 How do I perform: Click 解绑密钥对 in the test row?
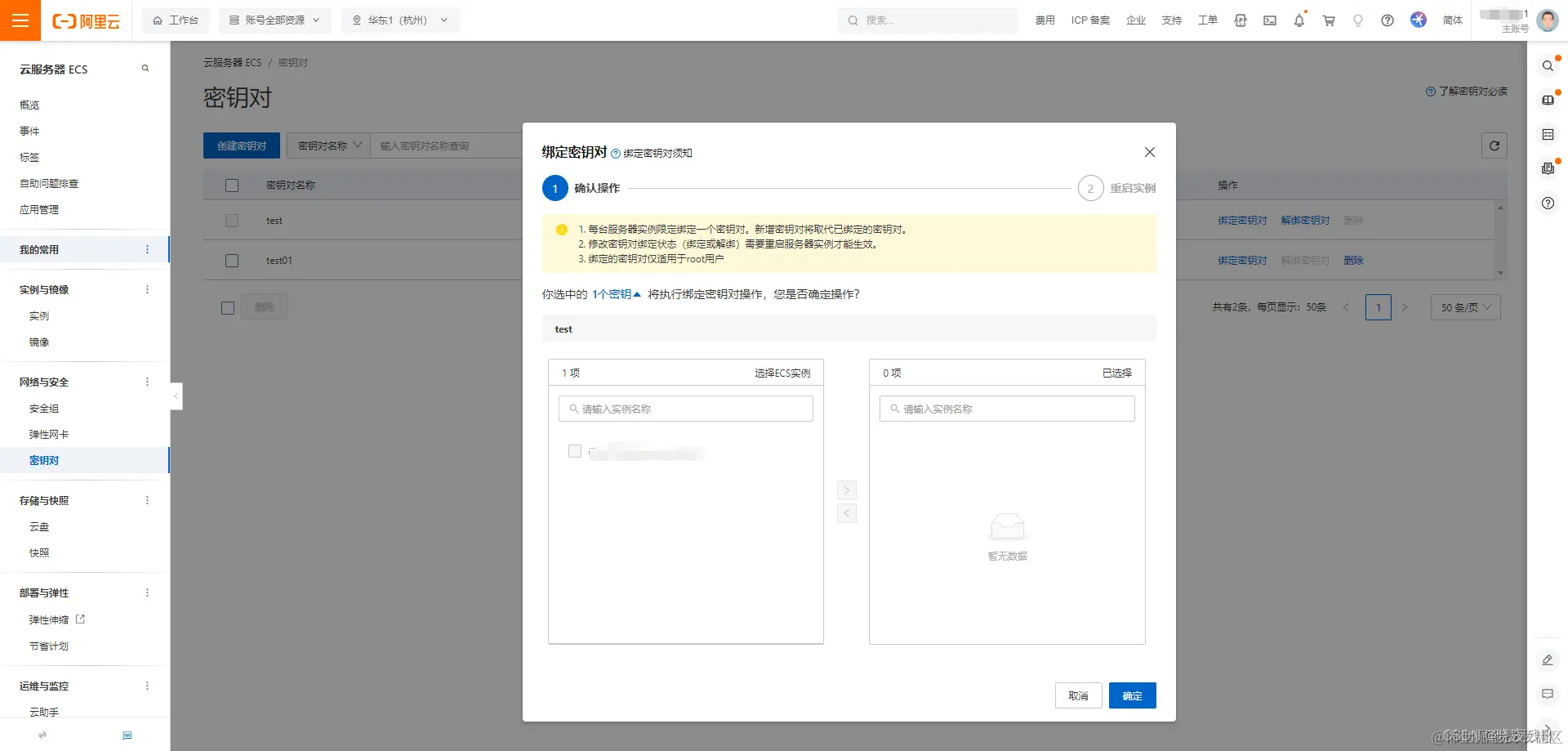coord(1305,221)
